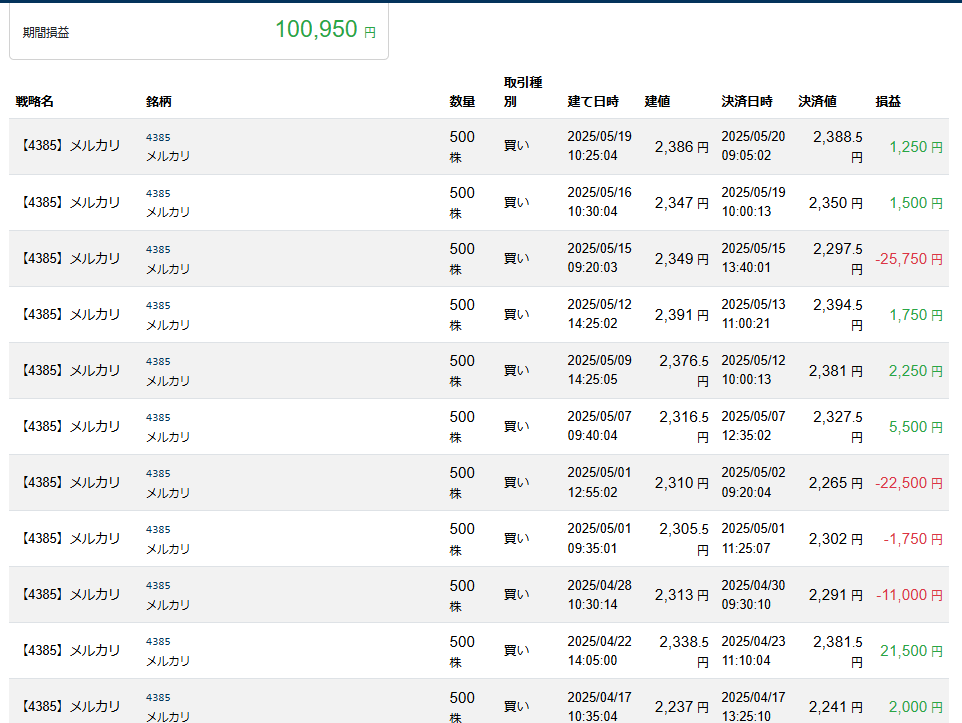Image resolution: width=962 pixels, height=723 pixels.
Task: Click 買い trade type in the -22,500 円 row
Action: [516, 482]
